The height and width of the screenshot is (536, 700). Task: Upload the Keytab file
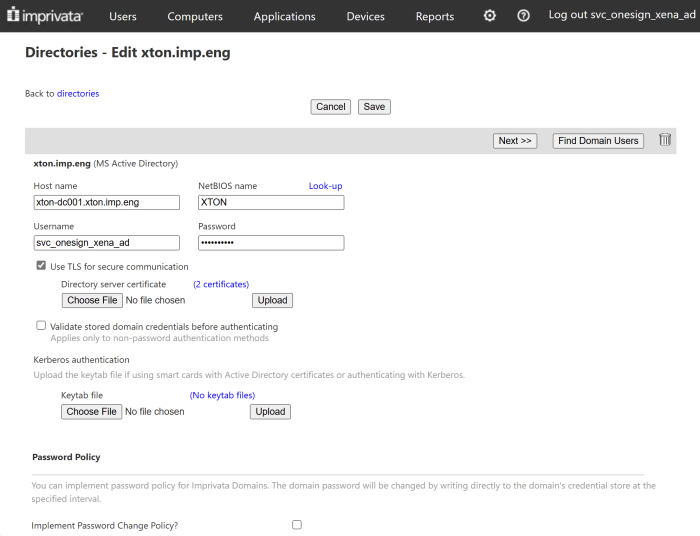coord(270,411)
